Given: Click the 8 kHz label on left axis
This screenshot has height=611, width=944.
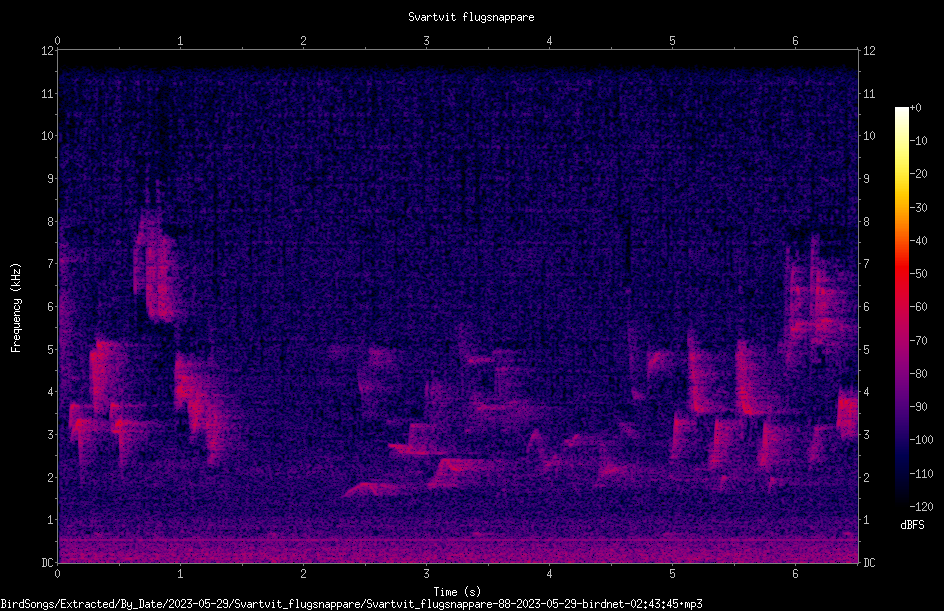Looking at the screenshot, I should point(51,222).
